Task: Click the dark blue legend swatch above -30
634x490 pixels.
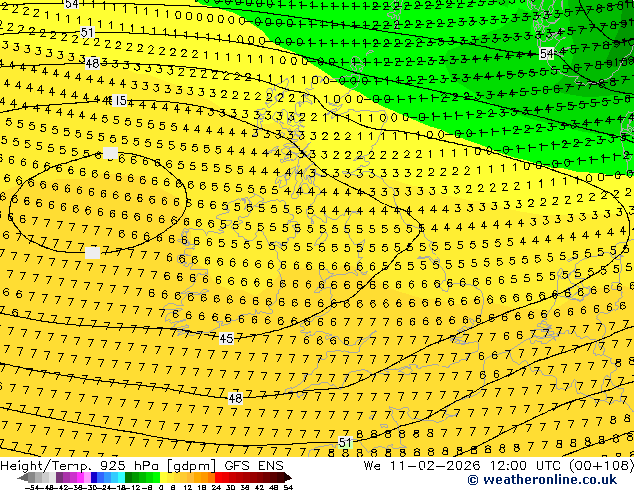Action: coord(94,477)
